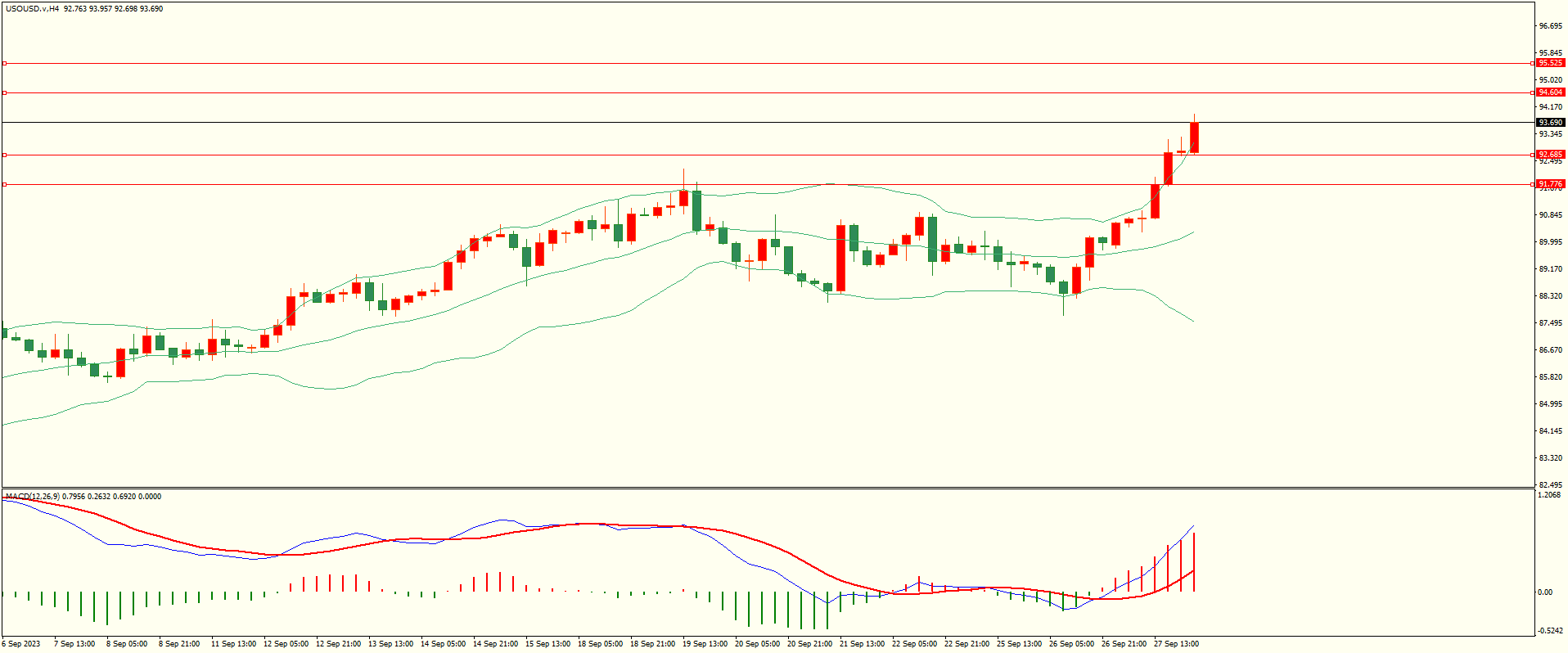This screenshot has width=1568, height=653.
Task: Click the current price 93.690 black label
Action: coord(1550,123)
